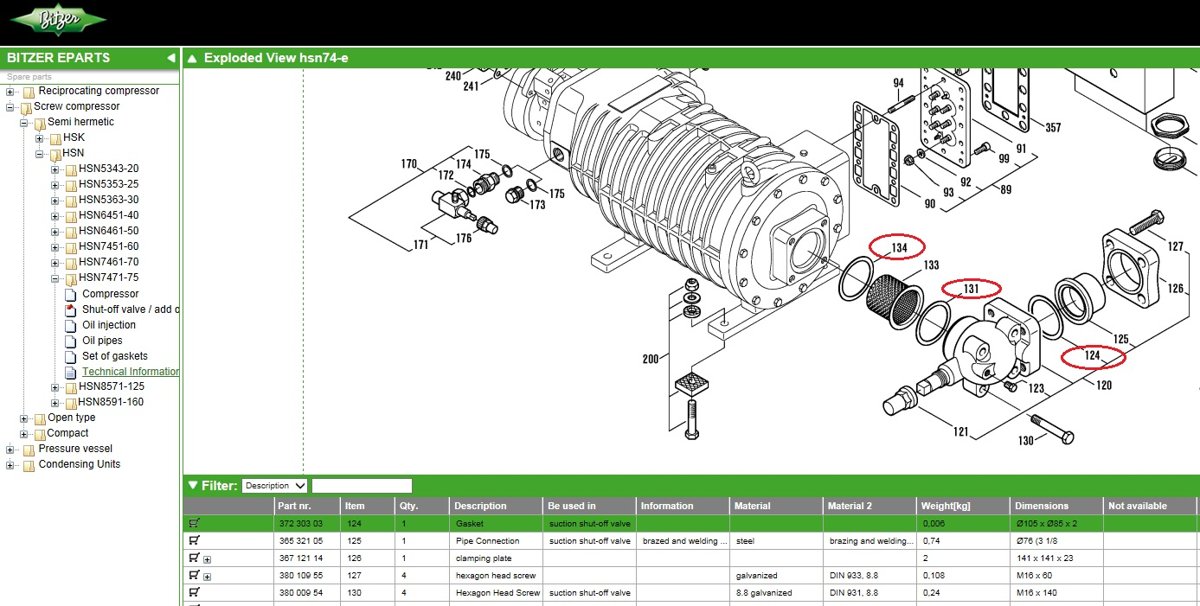
Task: Click diagram callout number 133
Action: coord(931,265)
